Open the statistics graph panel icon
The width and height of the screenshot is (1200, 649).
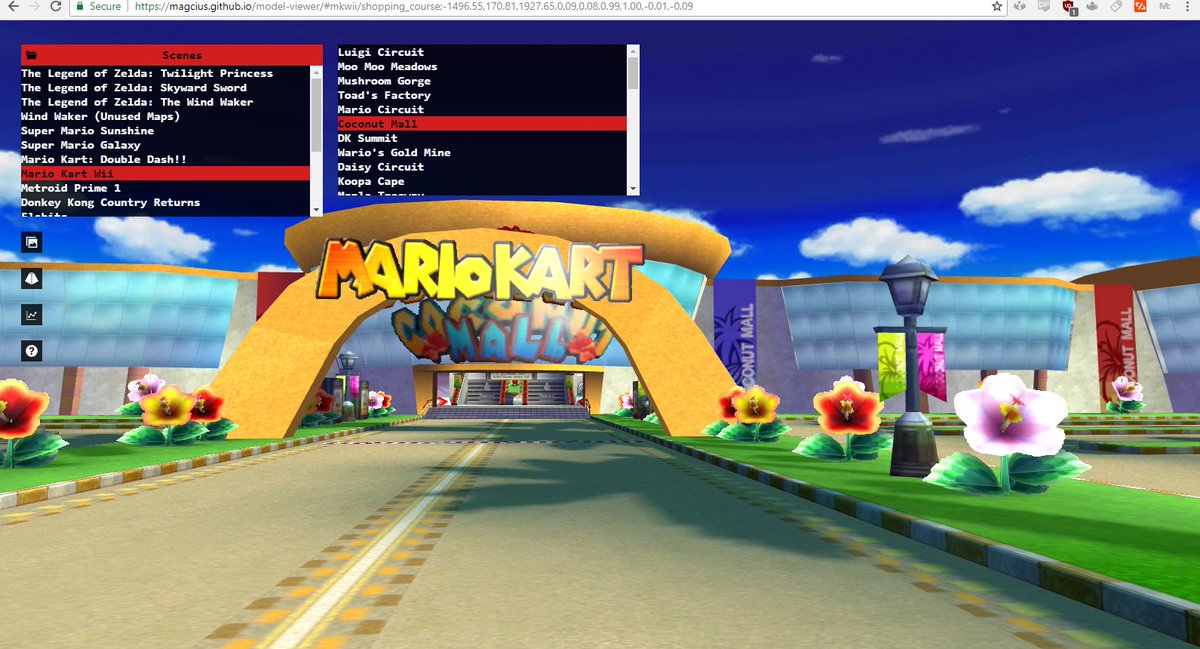pyautogui.click(x=32, y=314)
